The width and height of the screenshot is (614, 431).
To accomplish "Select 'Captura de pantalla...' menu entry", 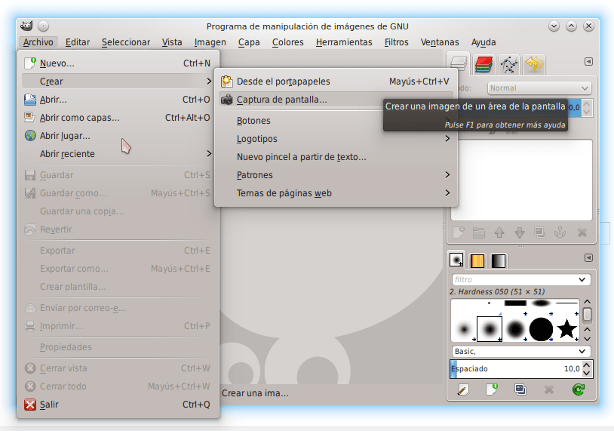I will point(281,99).
